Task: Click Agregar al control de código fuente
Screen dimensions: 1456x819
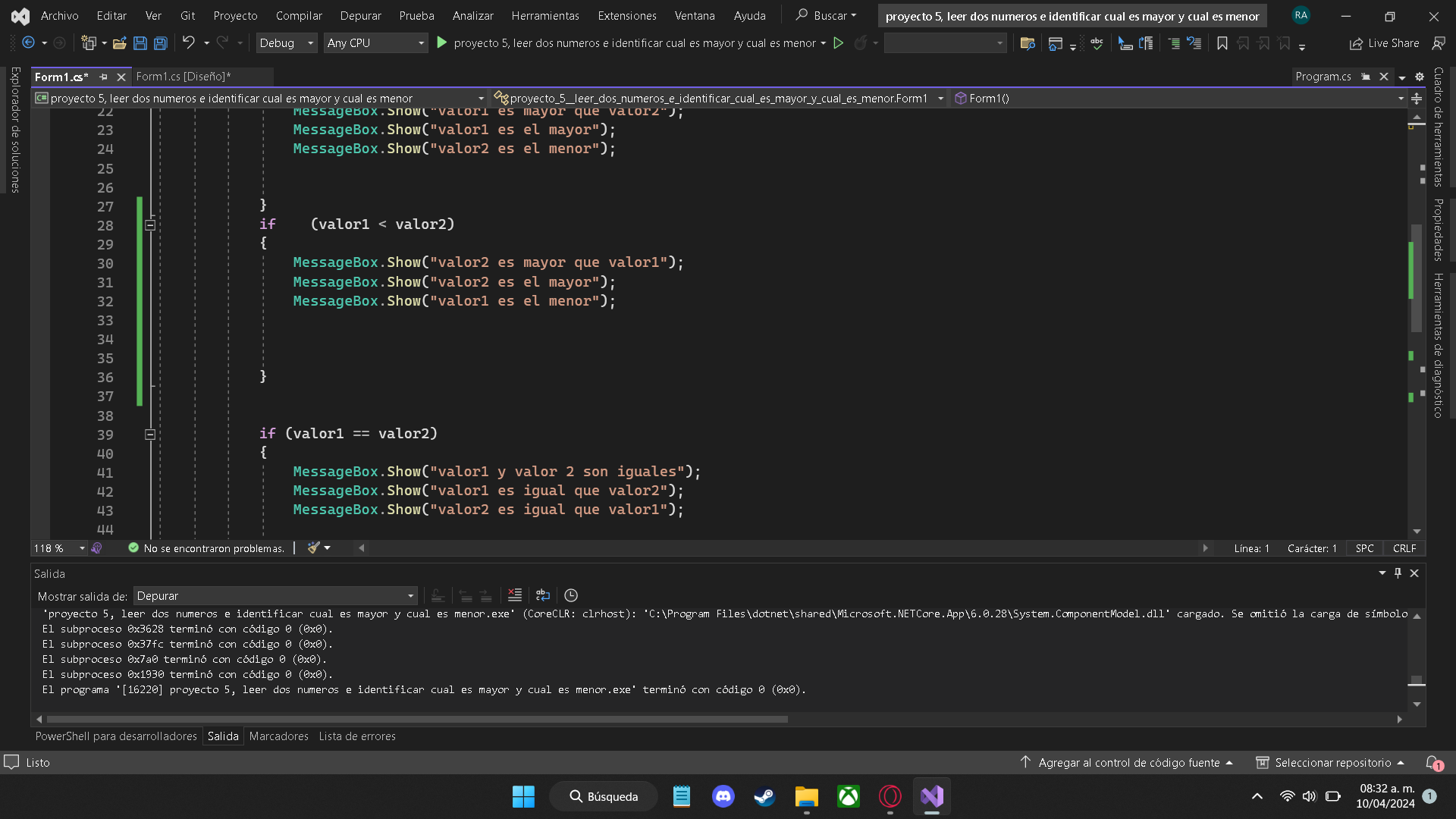Action: coord(1128,763)
